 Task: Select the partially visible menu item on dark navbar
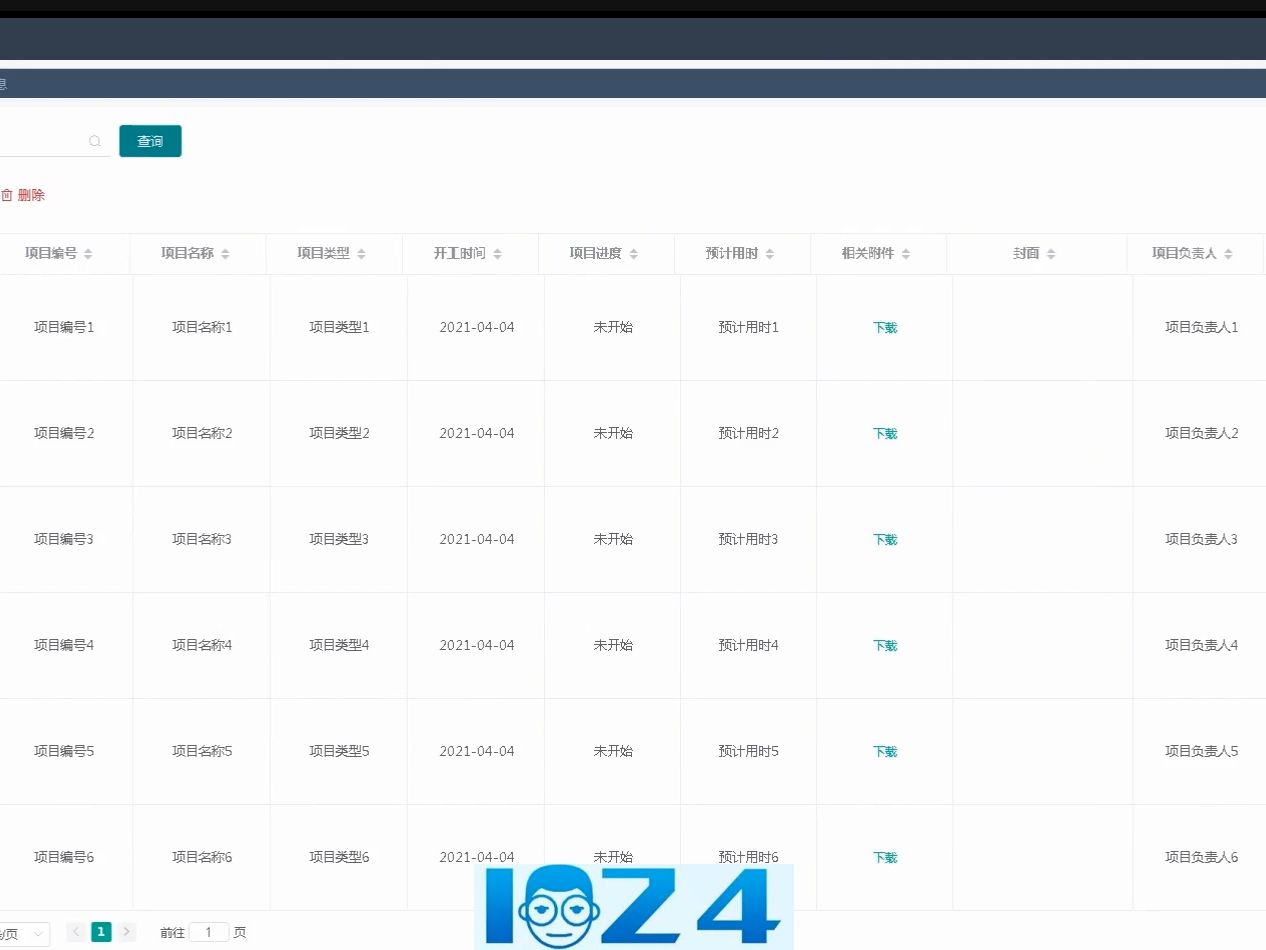[5, 84]
